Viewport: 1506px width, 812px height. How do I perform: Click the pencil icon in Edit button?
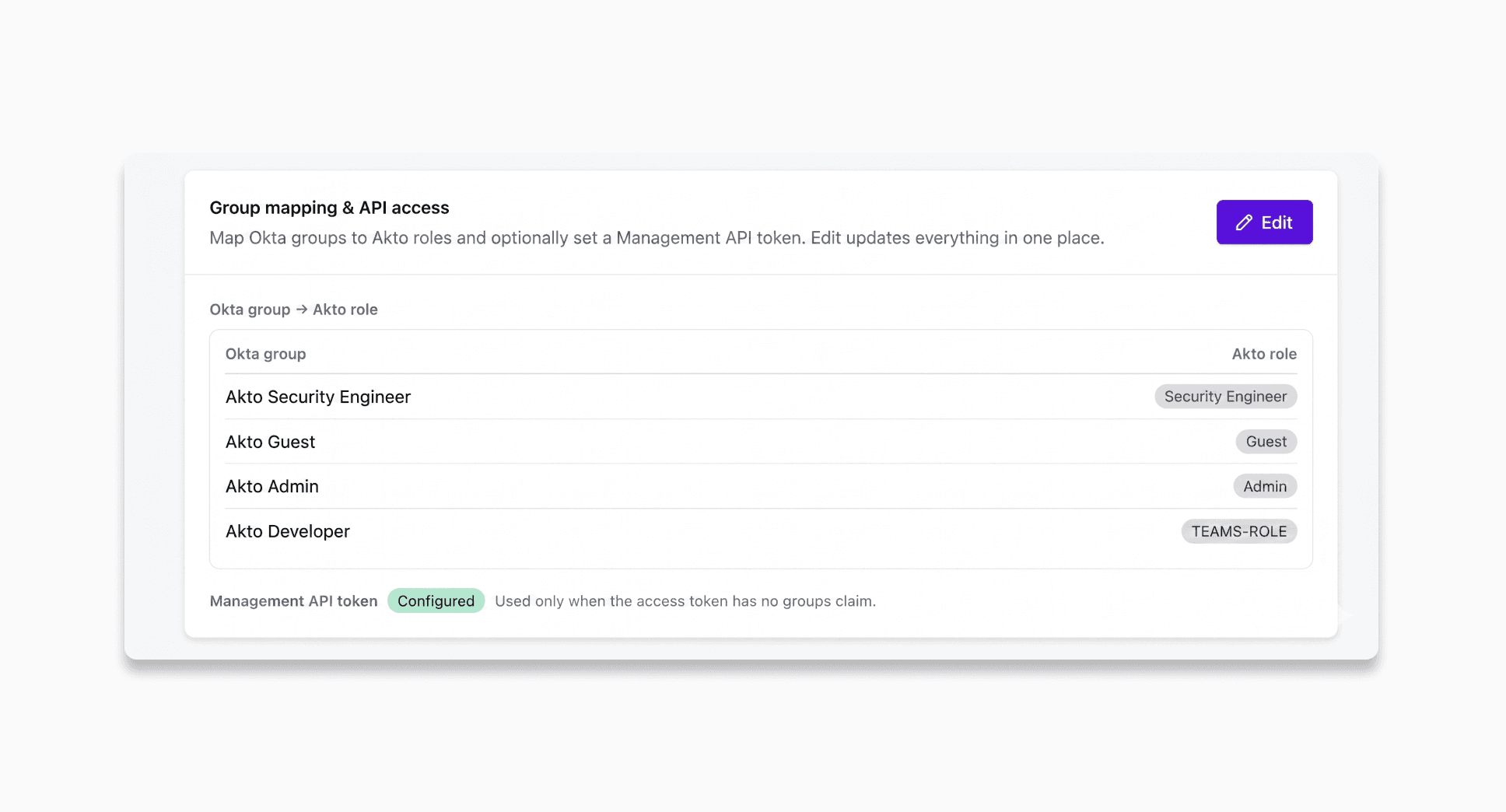(x=1245, y=222)
